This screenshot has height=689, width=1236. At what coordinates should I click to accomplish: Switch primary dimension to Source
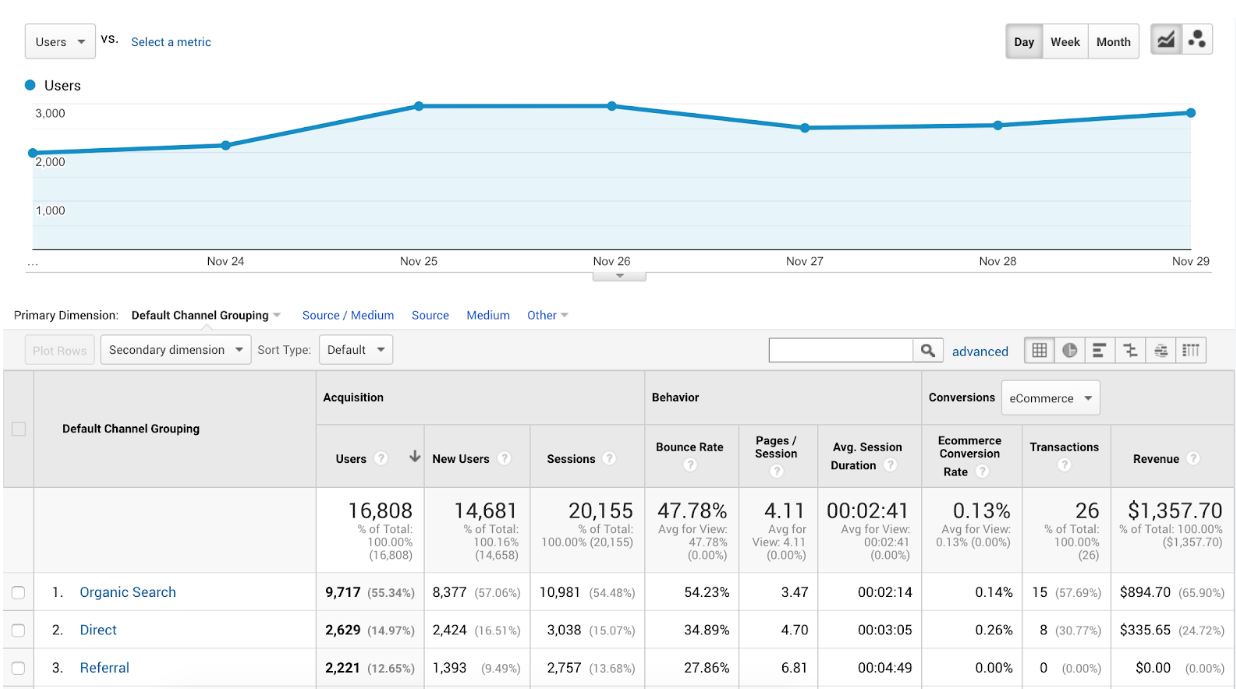pyautogui.click(x=430, y=315)
